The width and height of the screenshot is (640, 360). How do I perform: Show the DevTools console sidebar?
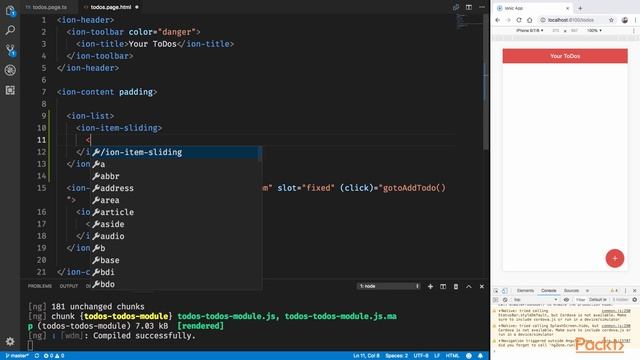[x=496, y=300]
